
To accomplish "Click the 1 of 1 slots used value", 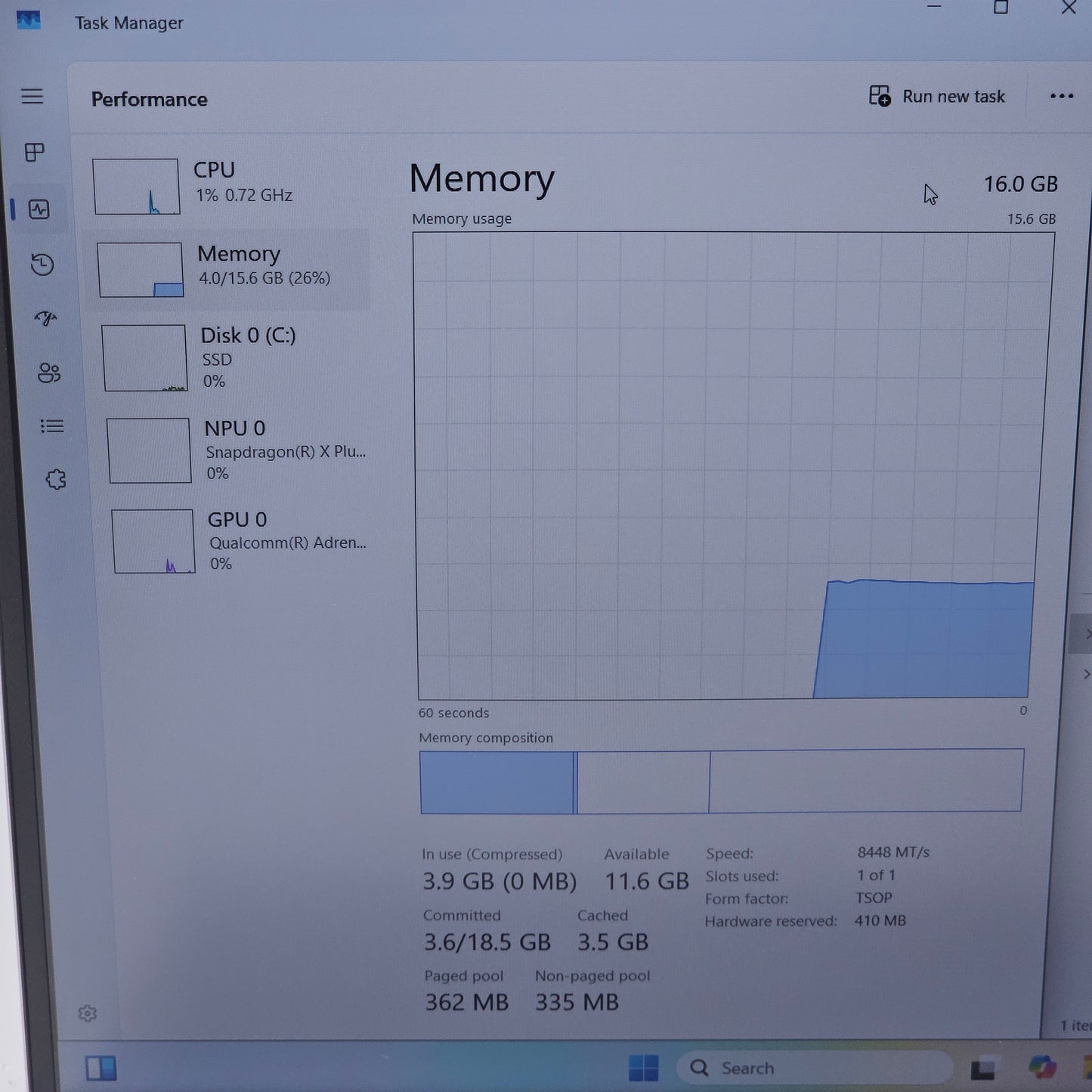I will (876, 875).
